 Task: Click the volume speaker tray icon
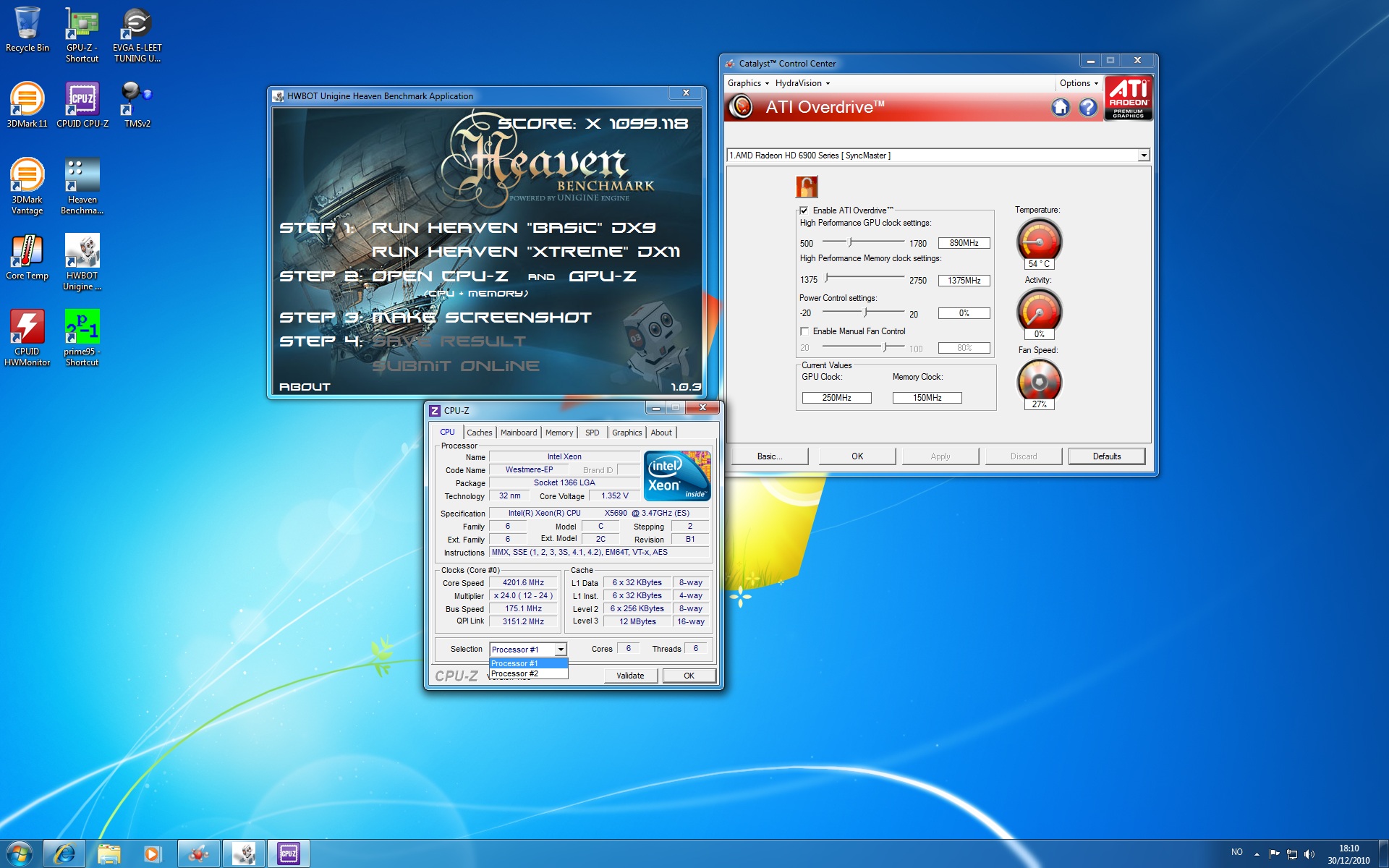tap(1309, 854)
